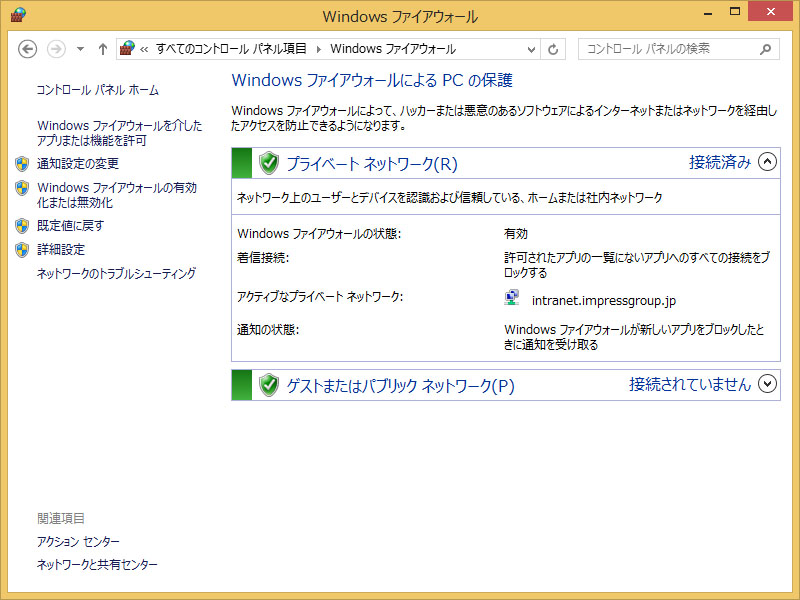Open アクション センター link
Viewport: 800px width, 600px height.
pyautogui.click(x=78, y=541)
